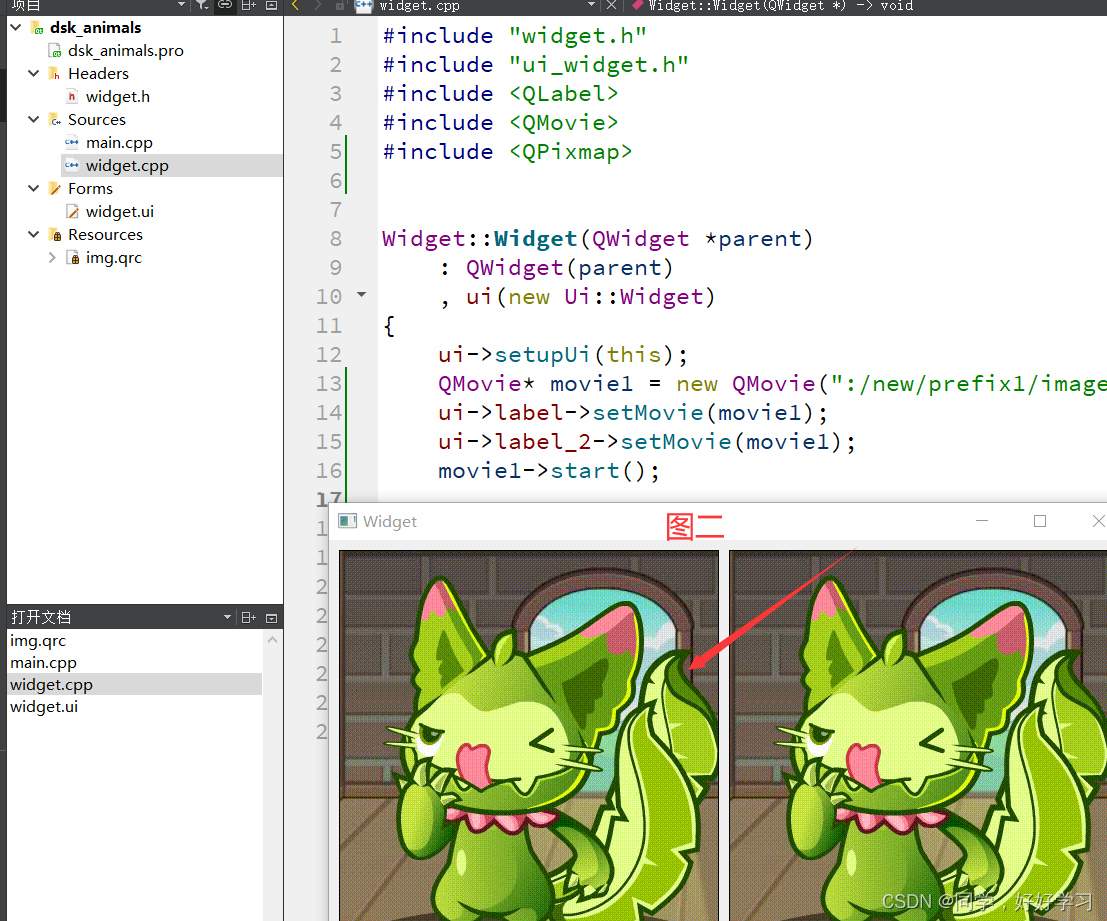
Task: Go back with the yellow arrow
Action: coord(296,5)
